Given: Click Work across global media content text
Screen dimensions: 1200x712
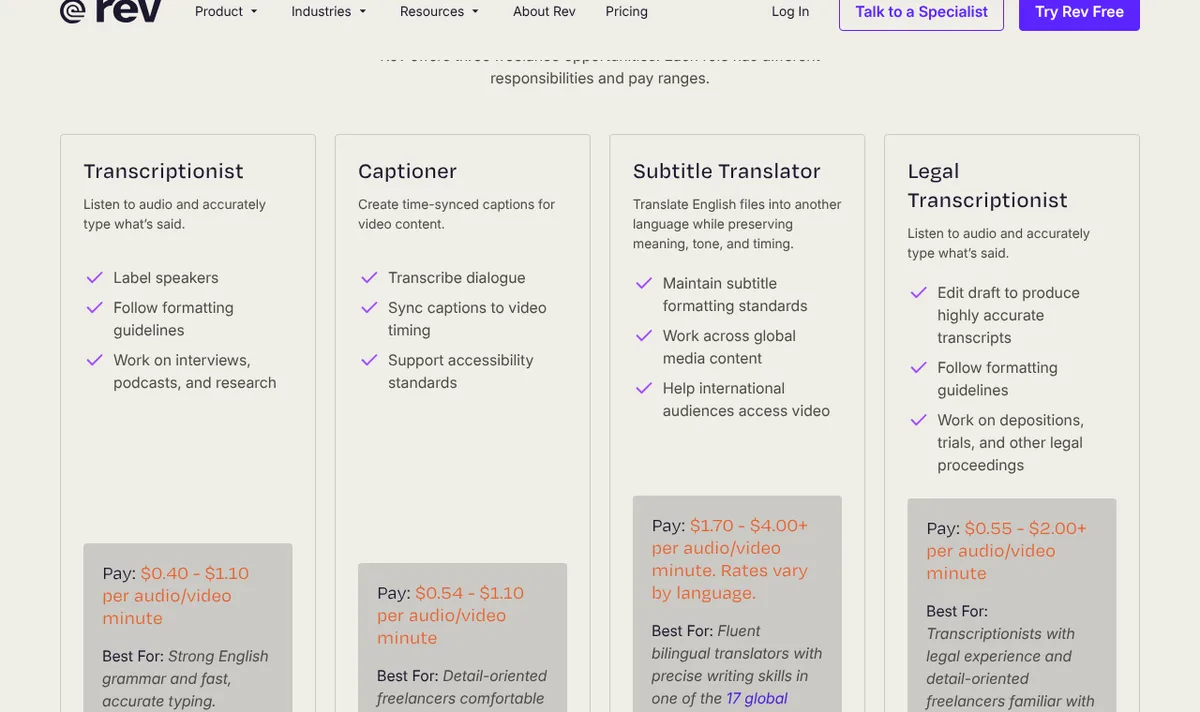Looking at the screenshot, I should tap(729, 347).
